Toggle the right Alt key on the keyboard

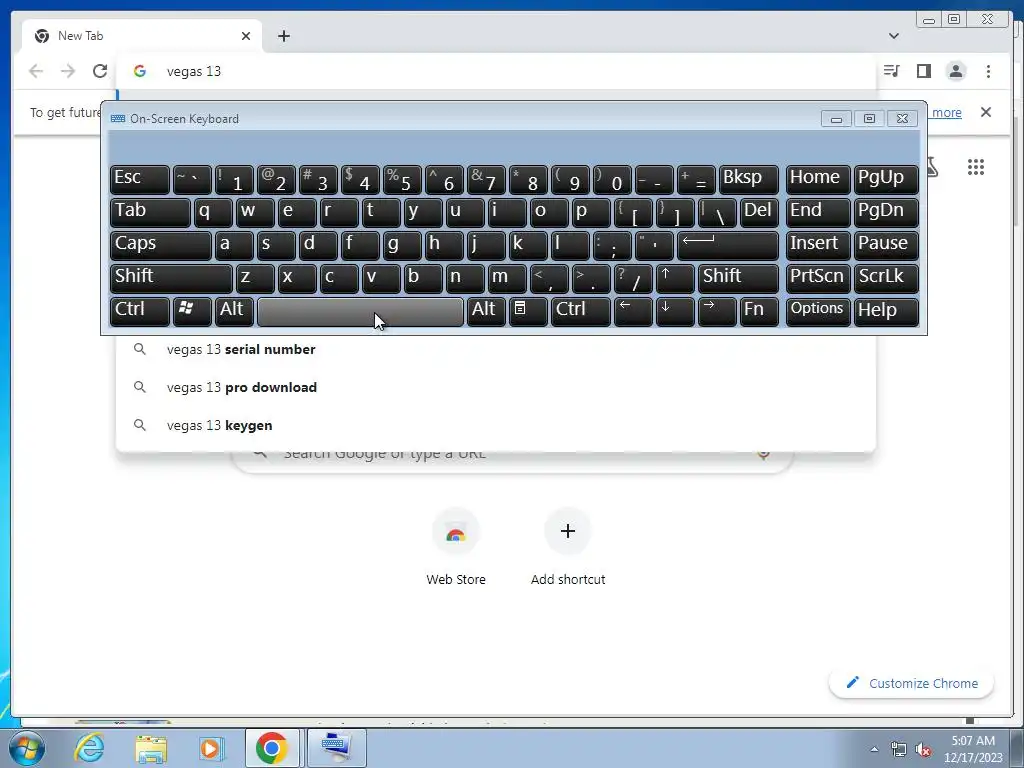pos(486,311)
